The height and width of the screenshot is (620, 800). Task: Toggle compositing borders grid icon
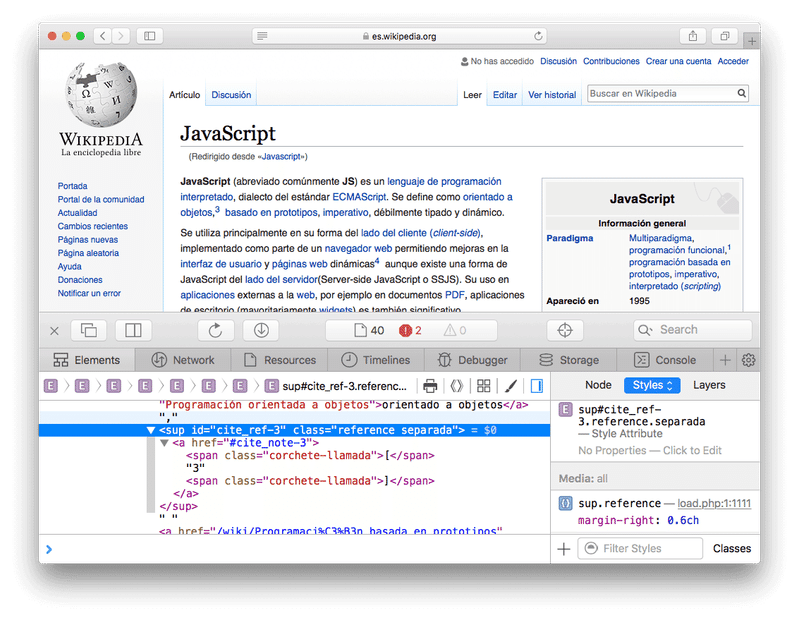(483, 386)
